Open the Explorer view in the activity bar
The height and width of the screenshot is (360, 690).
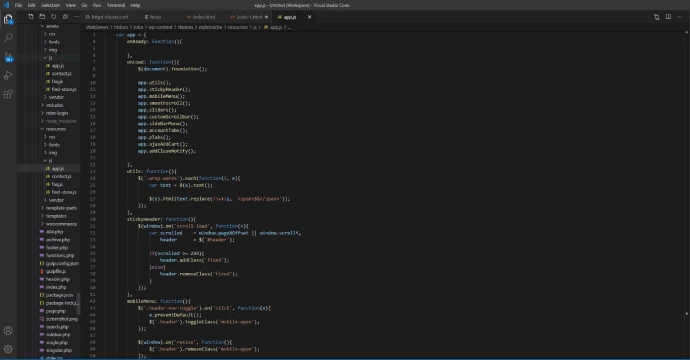click(8, 19)
